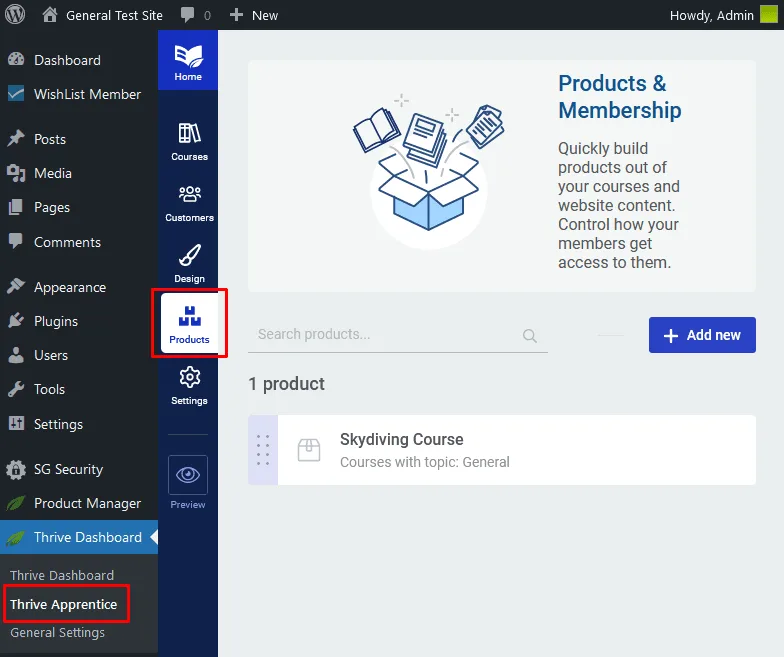Click the search magnifier icon

pyautogui.click(x=530, y=336)
